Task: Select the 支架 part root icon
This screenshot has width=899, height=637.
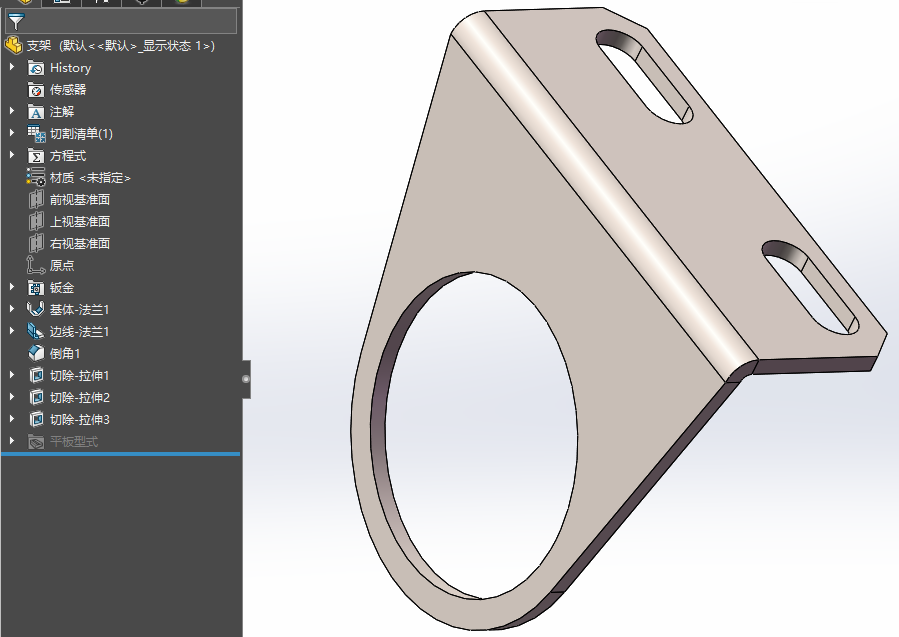Action: click(x=13, y=45)
